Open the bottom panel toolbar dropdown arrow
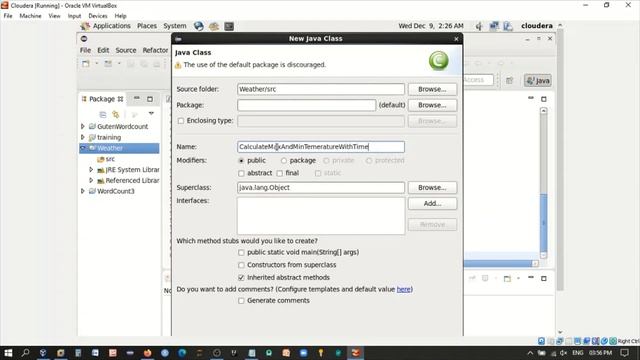Image resolution: width=640 pixels, height=360 pixels. [518, 278]
